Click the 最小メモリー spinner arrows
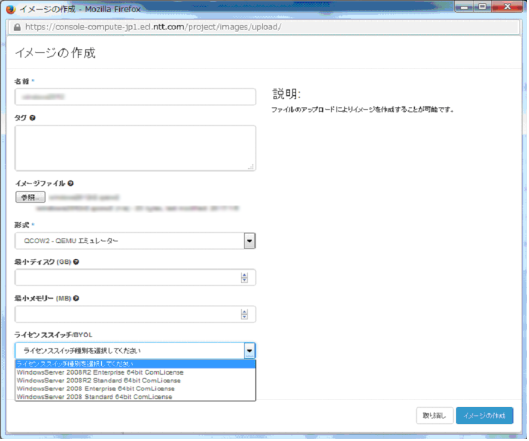Image resolution: width=529 pixels, height=441 pixels. [x=244, y=314]
